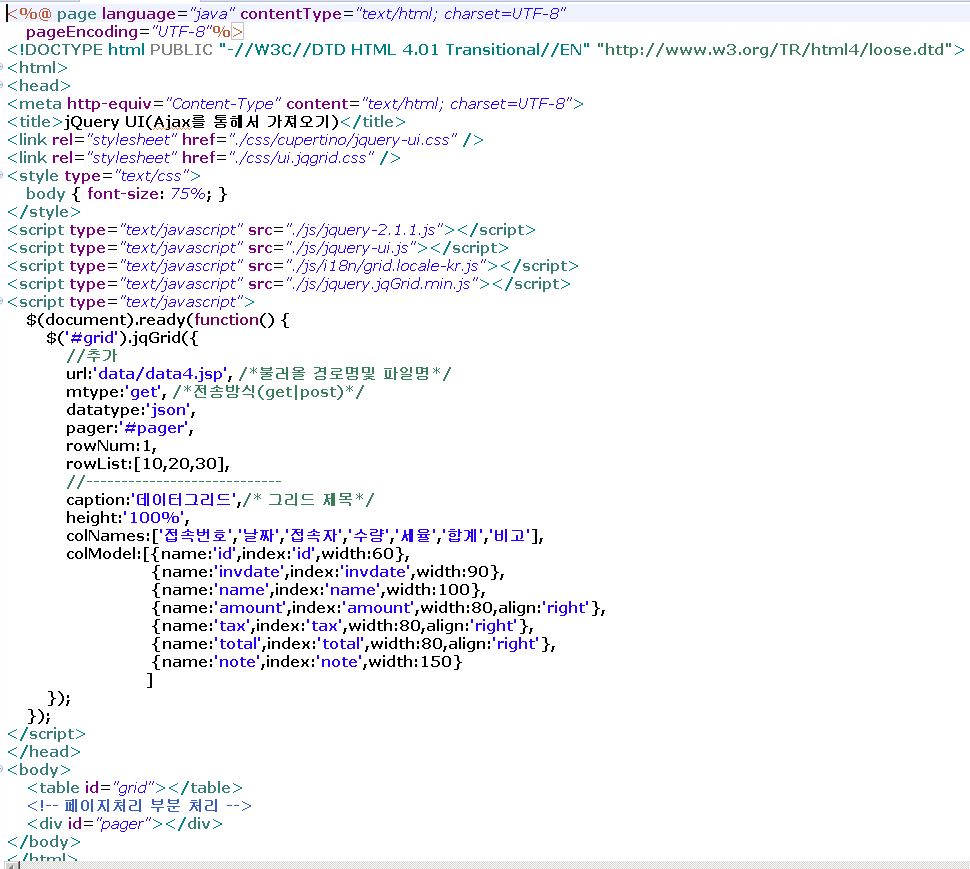Click the height:'100%' line

[x=128, y=517]
